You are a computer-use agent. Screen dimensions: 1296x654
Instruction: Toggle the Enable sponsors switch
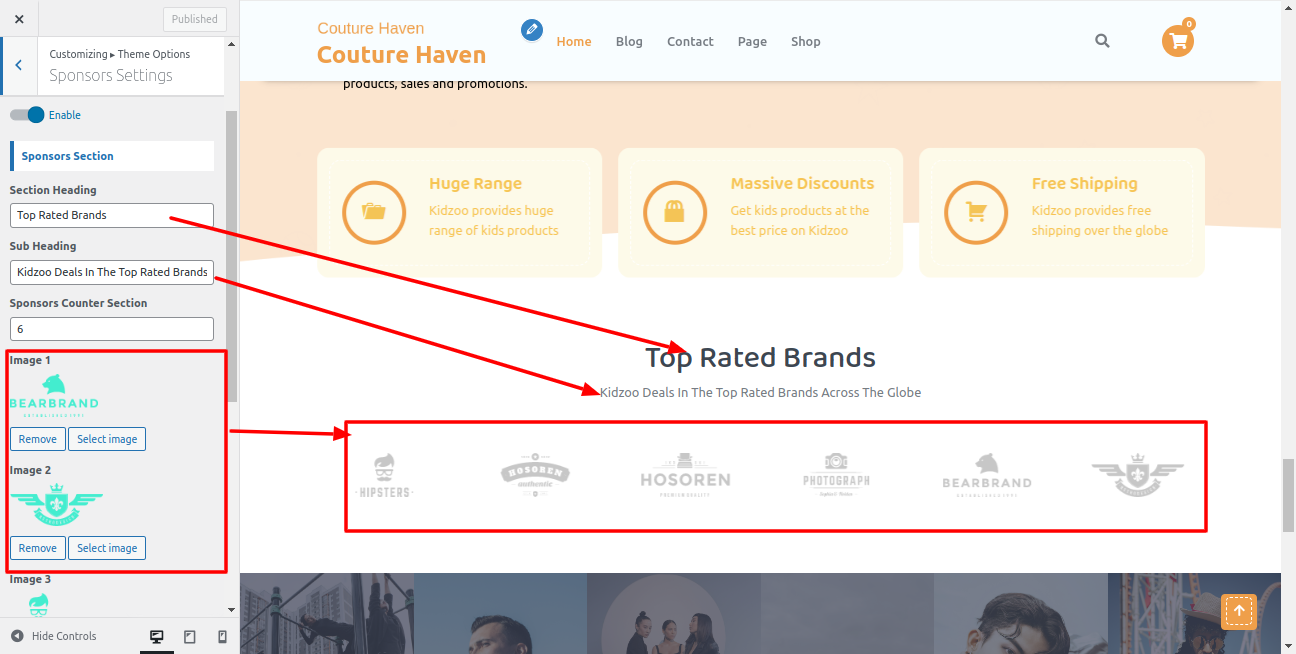coord(27,115)
